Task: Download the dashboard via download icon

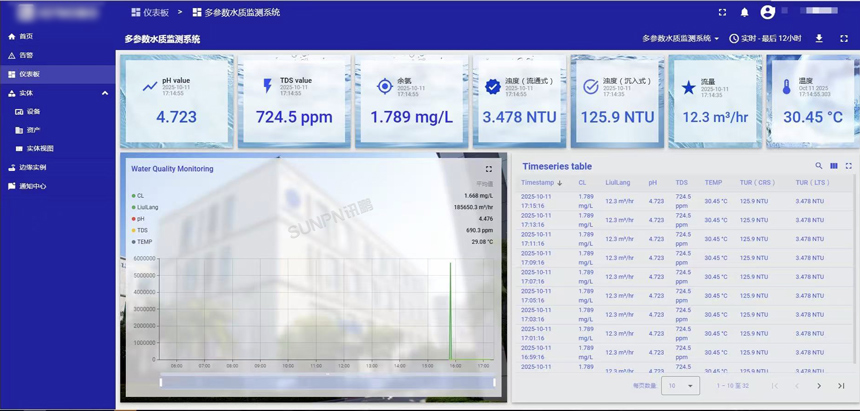Action: [819, 38]
